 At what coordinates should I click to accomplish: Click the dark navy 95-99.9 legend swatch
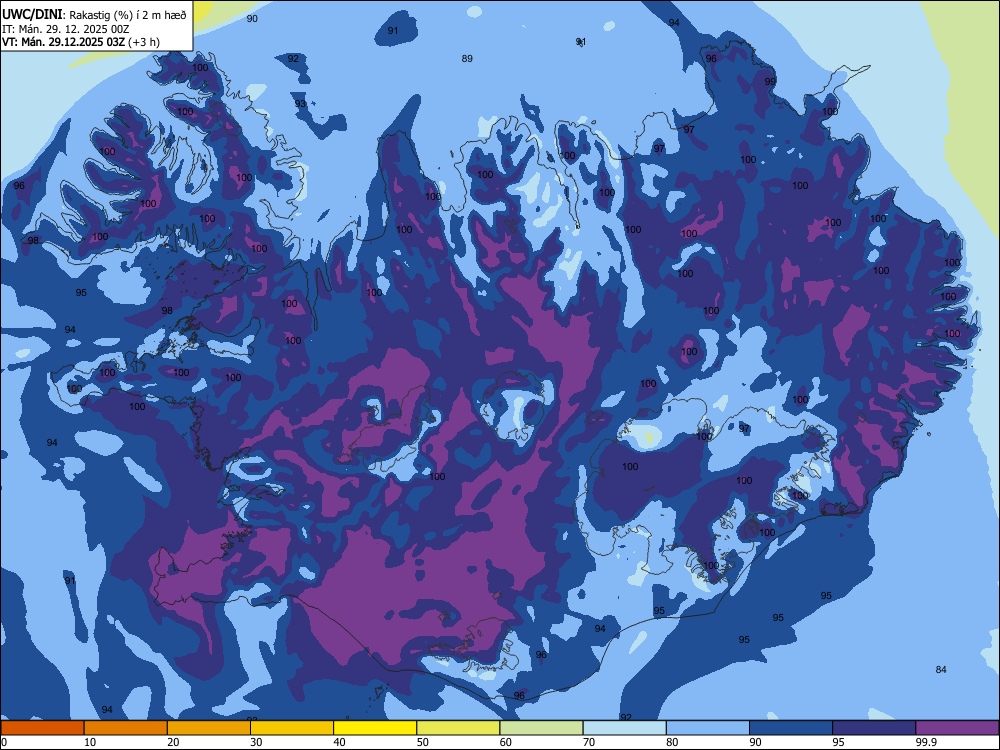pyautogui.click(x=874, y=728)
